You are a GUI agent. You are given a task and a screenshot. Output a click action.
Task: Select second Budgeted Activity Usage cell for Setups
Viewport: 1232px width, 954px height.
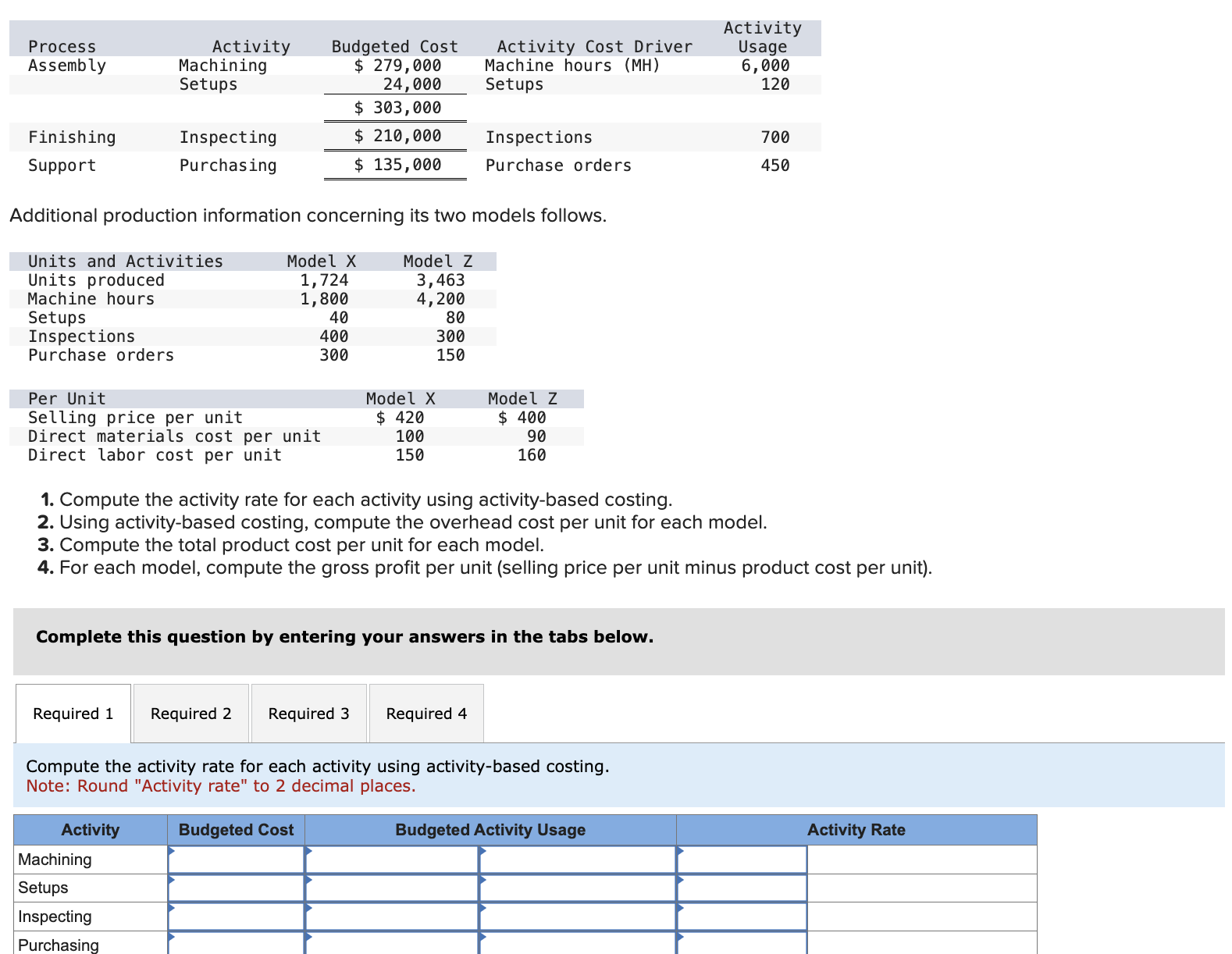pyautogui.click(x=578, y=888)
